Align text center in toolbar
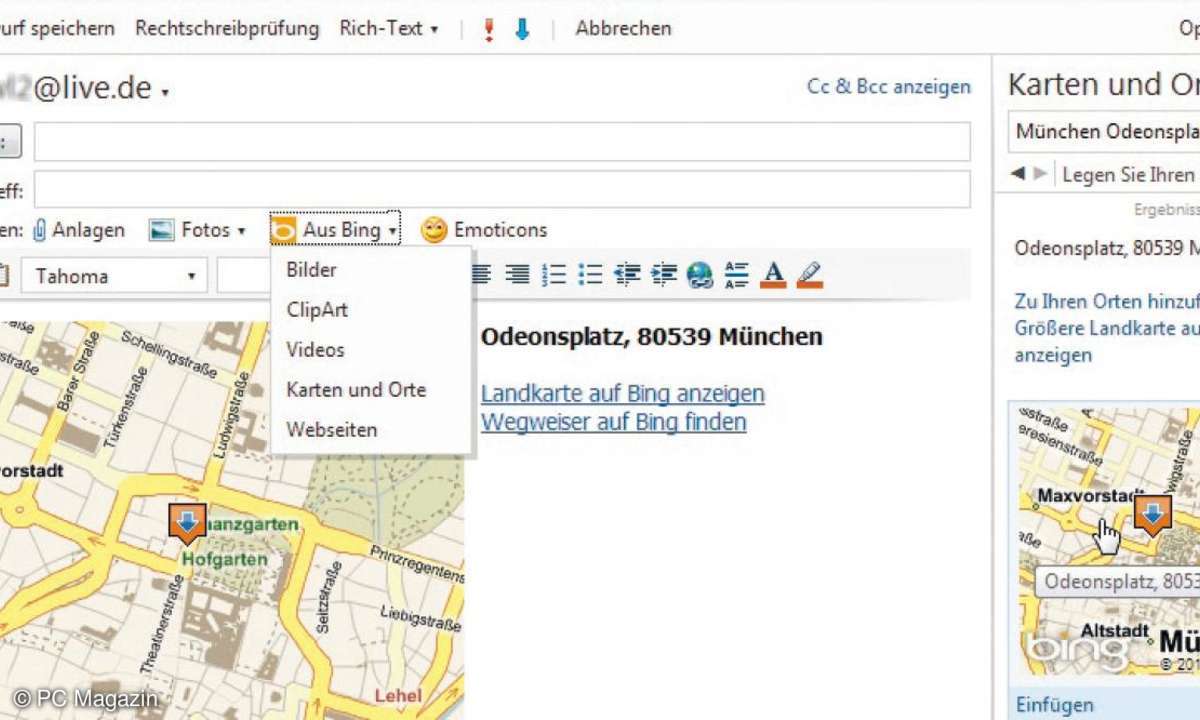Screen dimensions: 1200x720 (x=482, y=274)
